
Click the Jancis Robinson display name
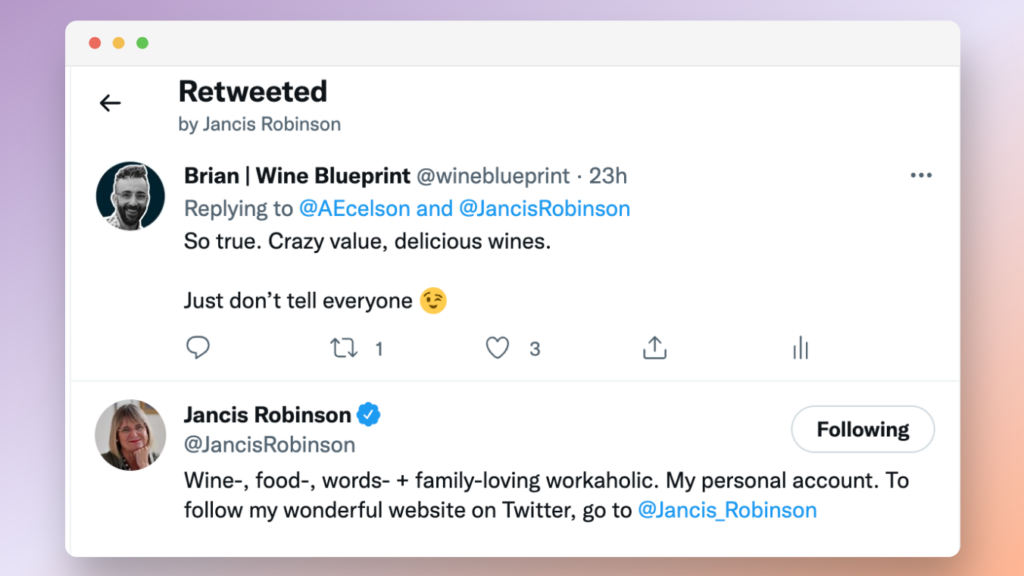pos(268,415)
